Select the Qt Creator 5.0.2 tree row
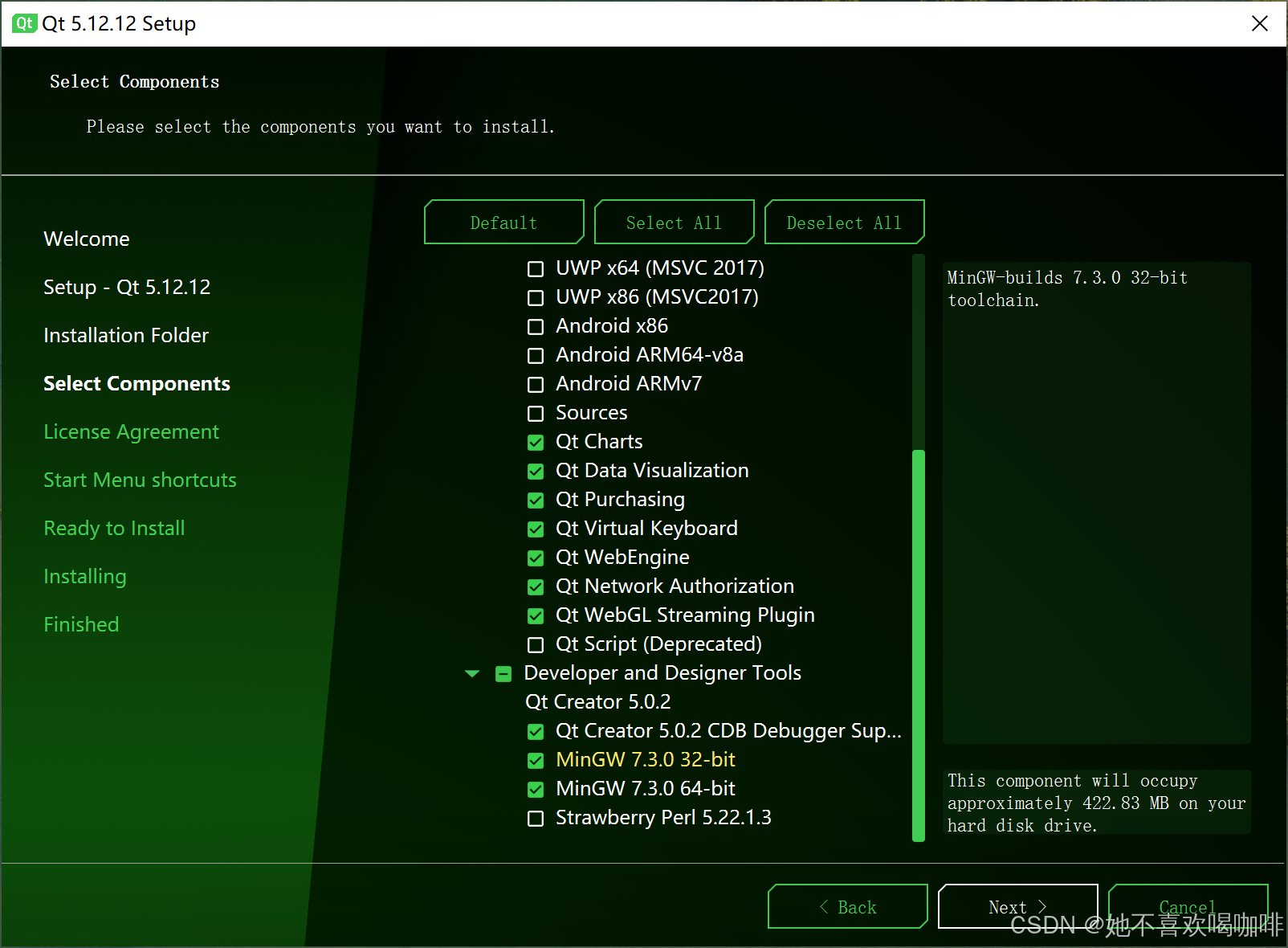1288x948 pixels. [x=597, y=701]
